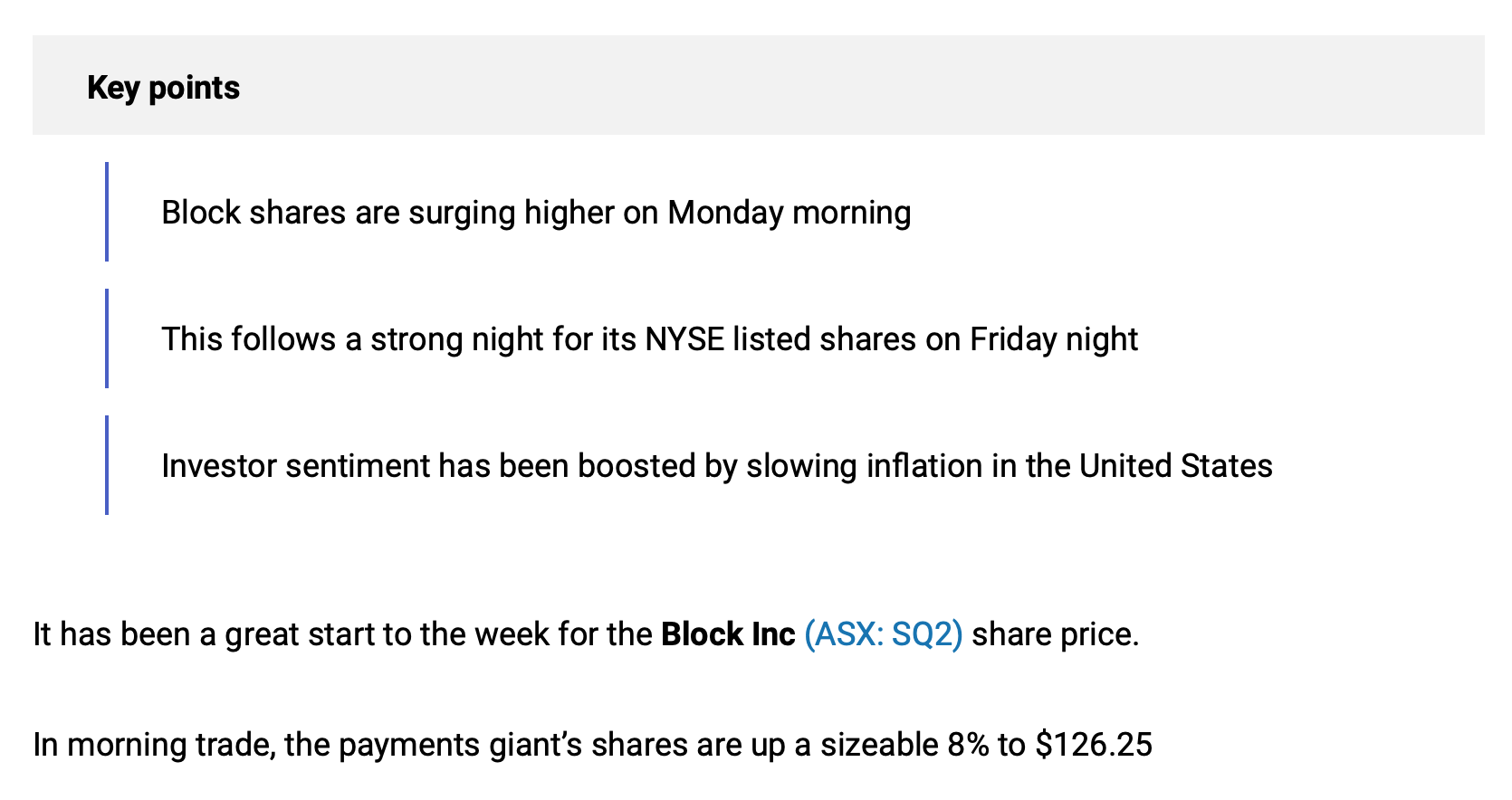1512x800 pixels.
Task: Select the key point about slowing inflation
Action: point(717,466)
